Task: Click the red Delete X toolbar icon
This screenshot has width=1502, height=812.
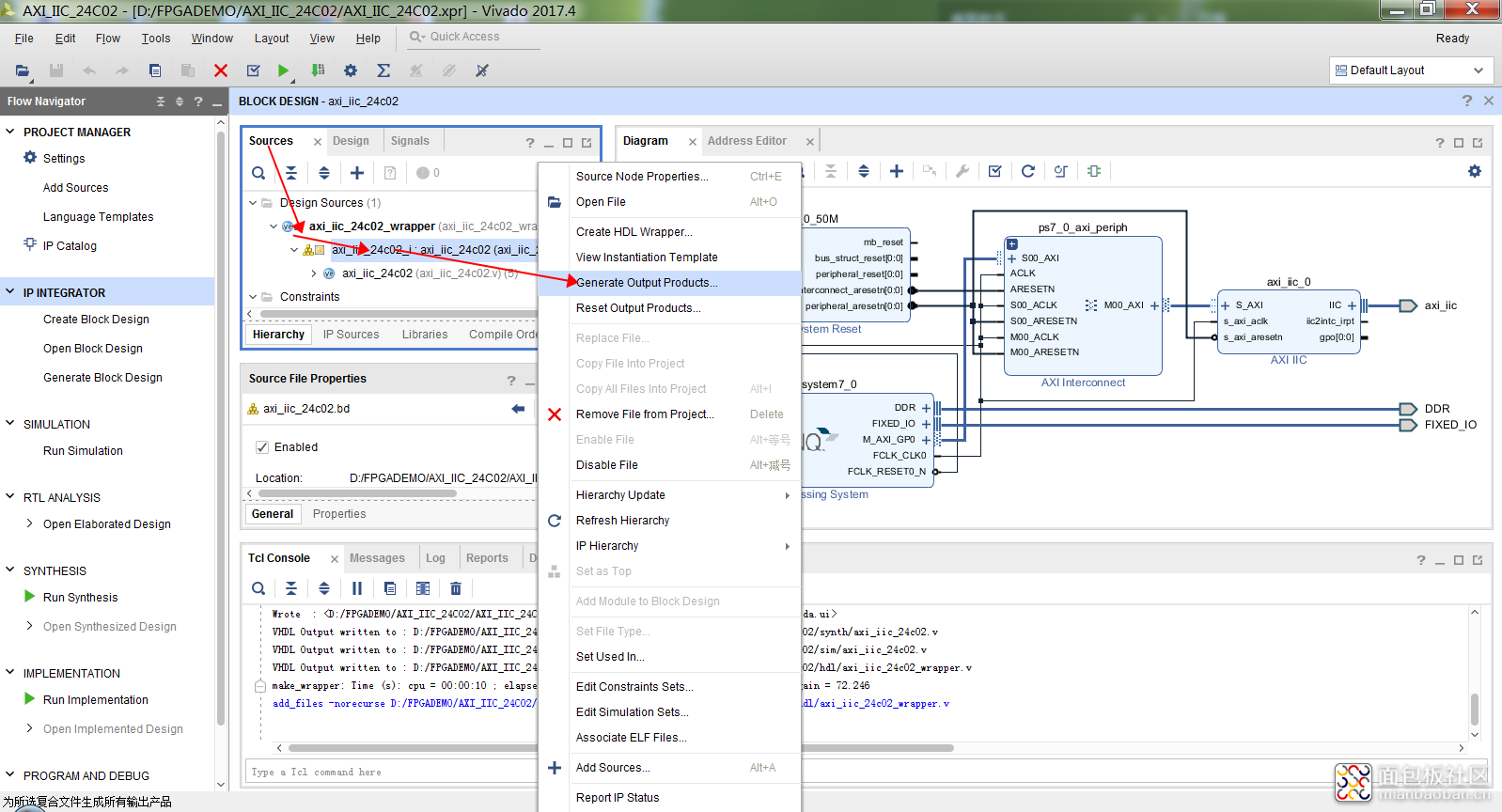Action: coord(221,70)
